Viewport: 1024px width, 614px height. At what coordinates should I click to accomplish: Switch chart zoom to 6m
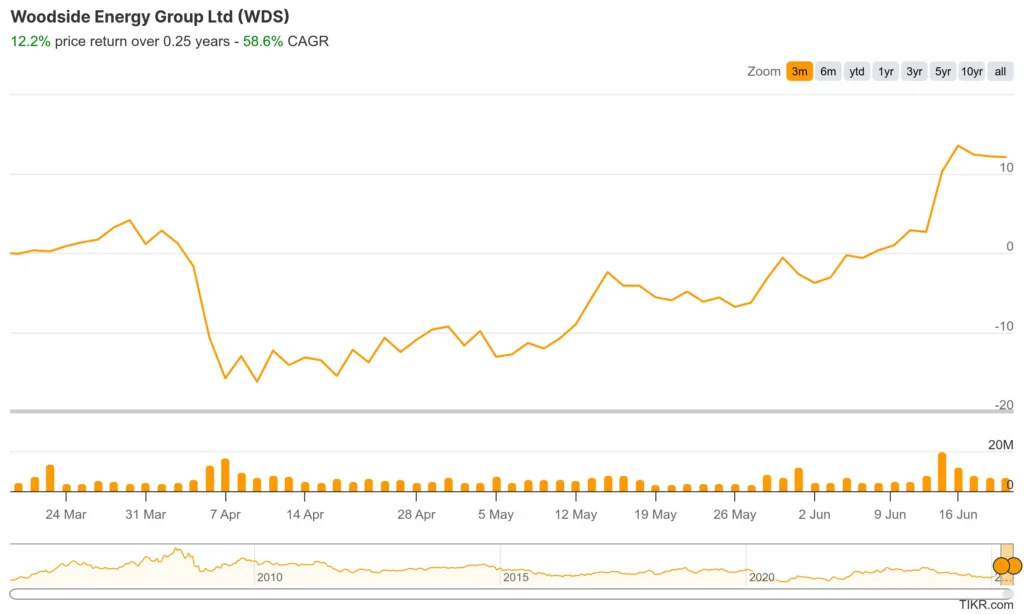click(828, 71)
